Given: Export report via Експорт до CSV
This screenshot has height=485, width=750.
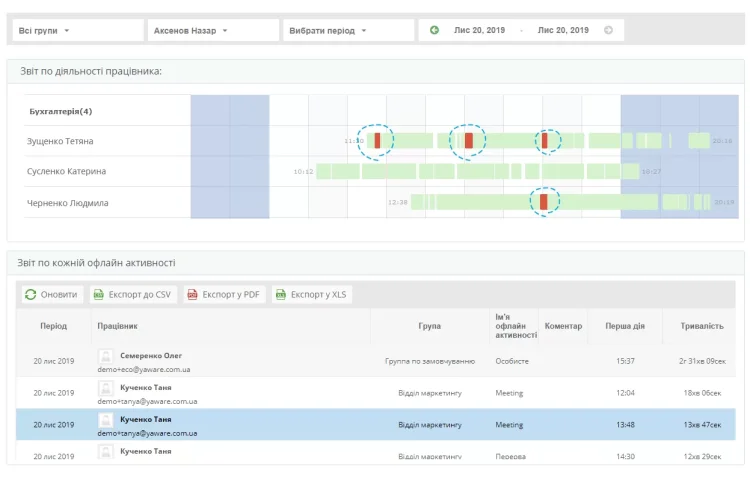Looking at the screenshot, I should point(133,295).
